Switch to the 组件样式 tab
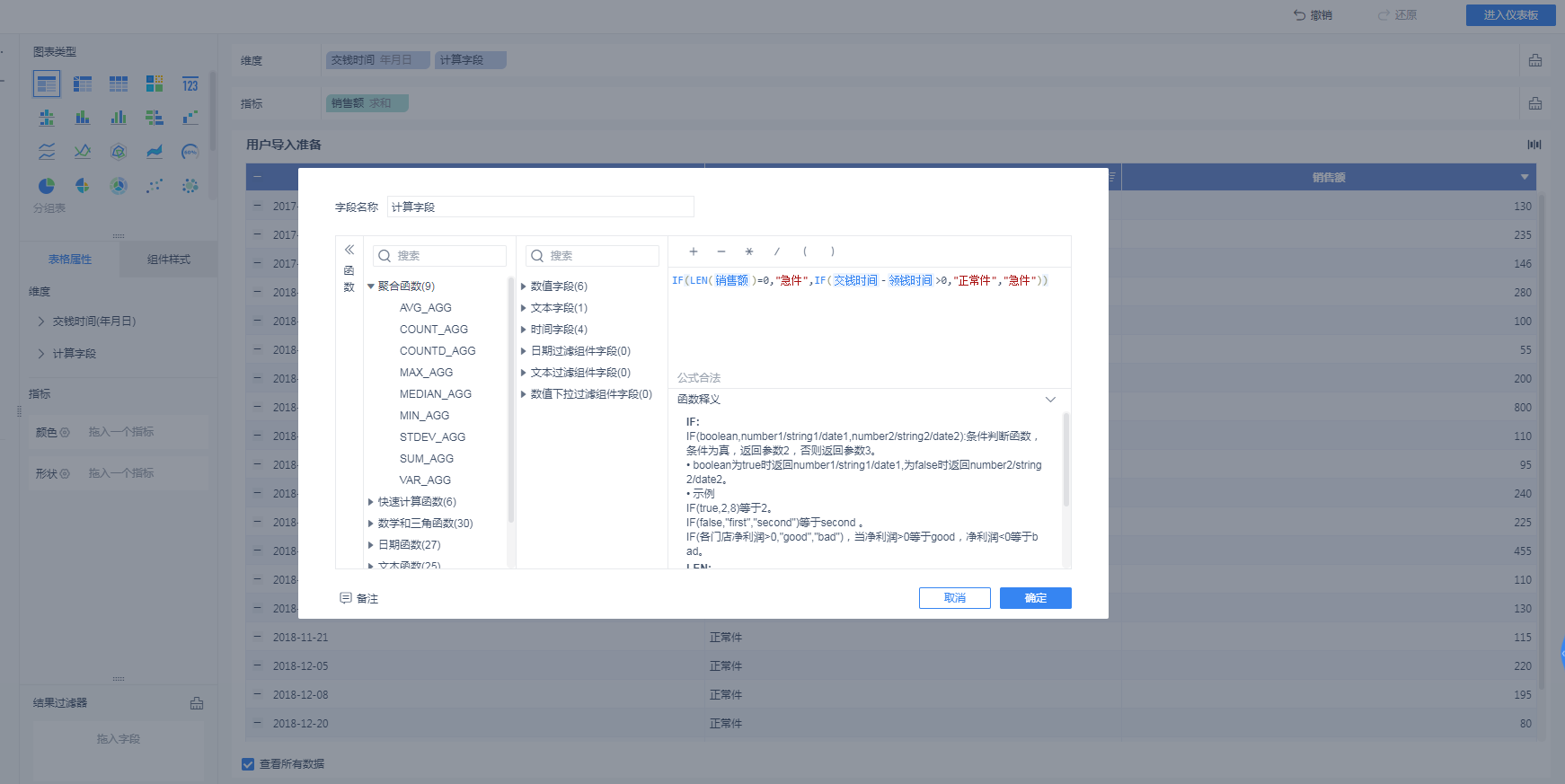The height and width of the screenshot is (784, 1565). [169, 260]
